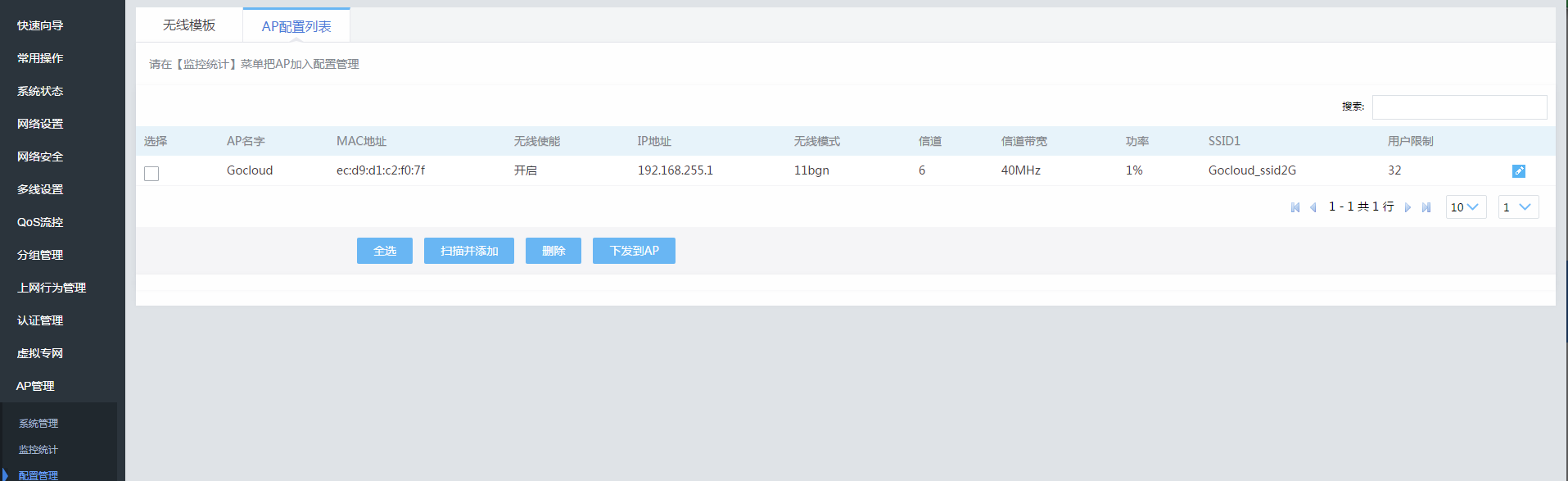Sort the table by the AP名字 column header
This screenshot has width=1568, height=481.
[x=246, y=141]
